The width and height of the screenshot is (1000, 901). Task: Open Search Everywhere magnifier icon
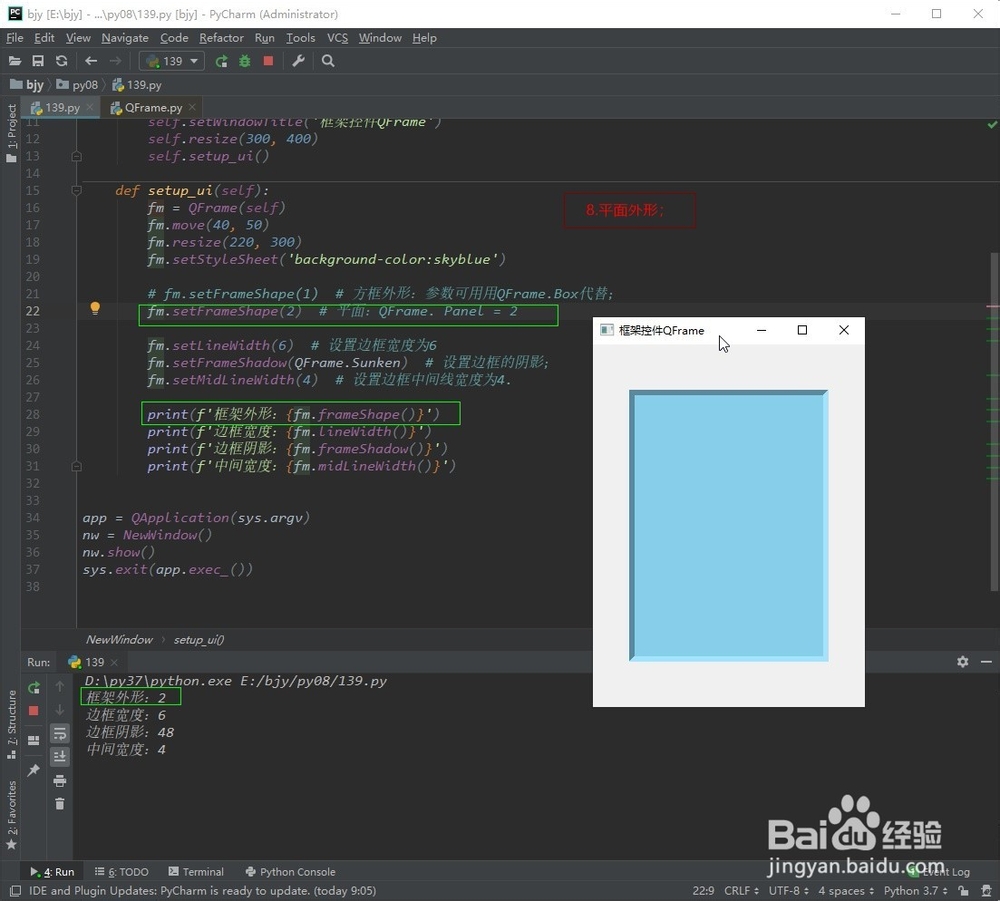pyautogui.click(x=328, y=61)
